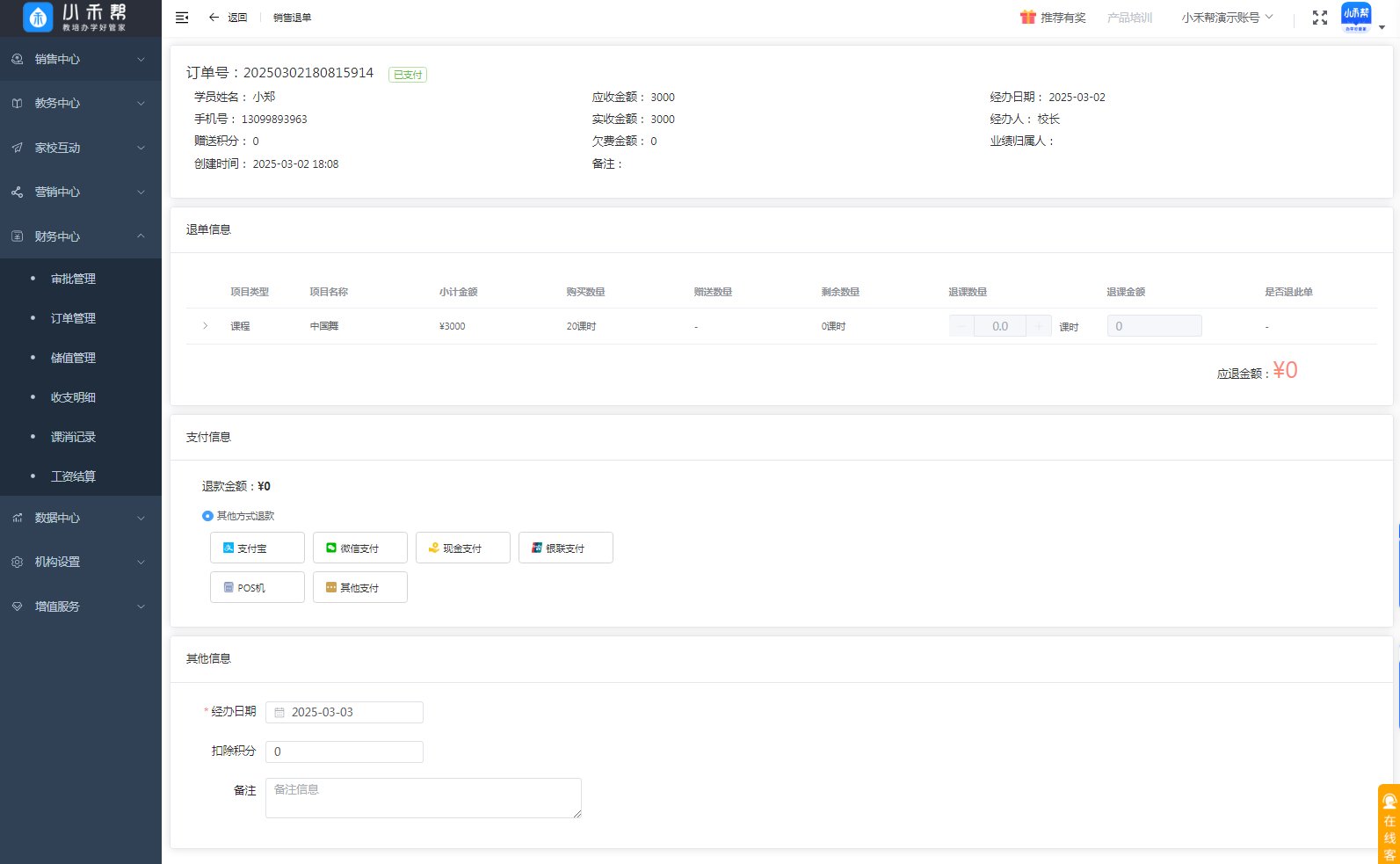
Task: Click the 增值服务 diamond icon
Action: tap(18, 606)
